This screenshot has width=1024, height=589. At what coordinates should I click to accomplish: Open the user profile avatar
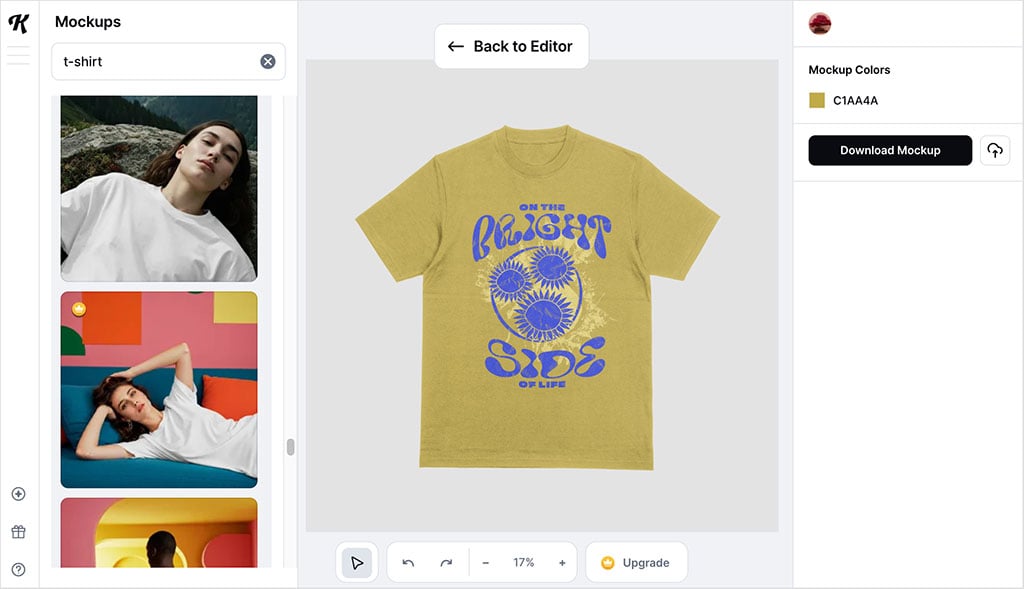pyautogui.click(x=820, y=23)
